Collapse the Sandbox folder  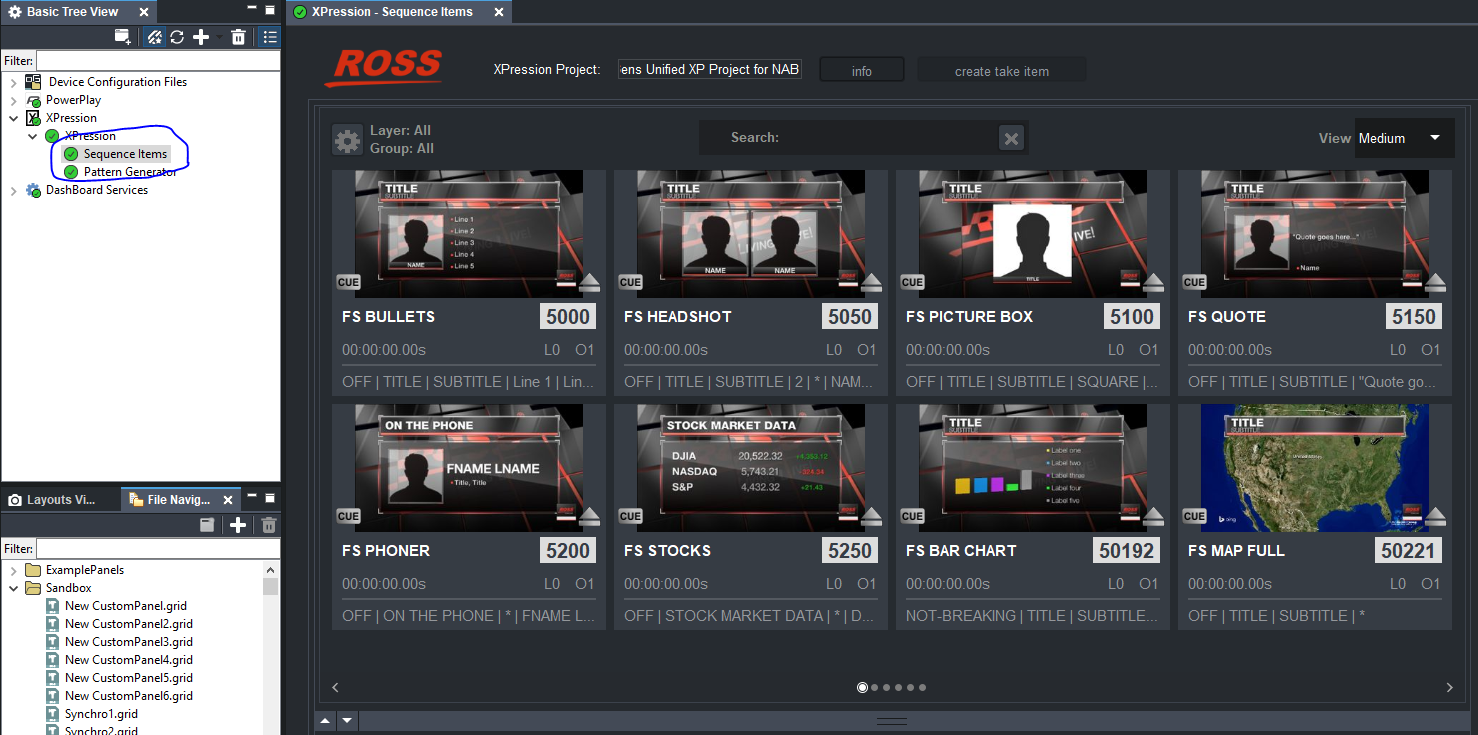point(13,588)
